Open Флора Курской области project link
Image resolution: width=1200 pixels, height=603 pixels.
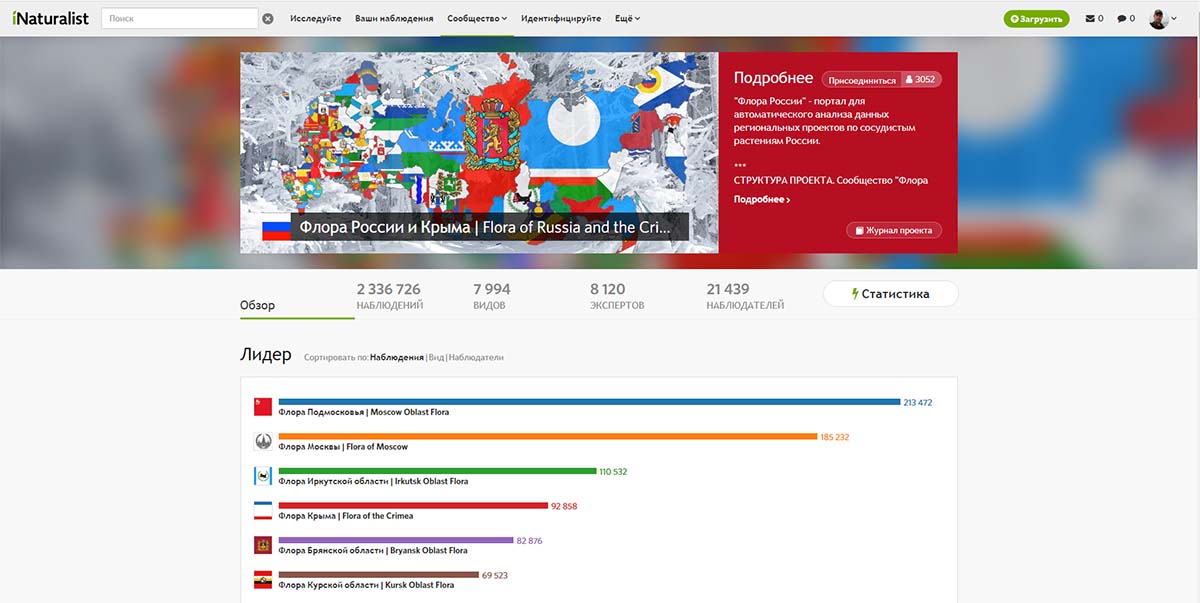click(x=366, y=585)
